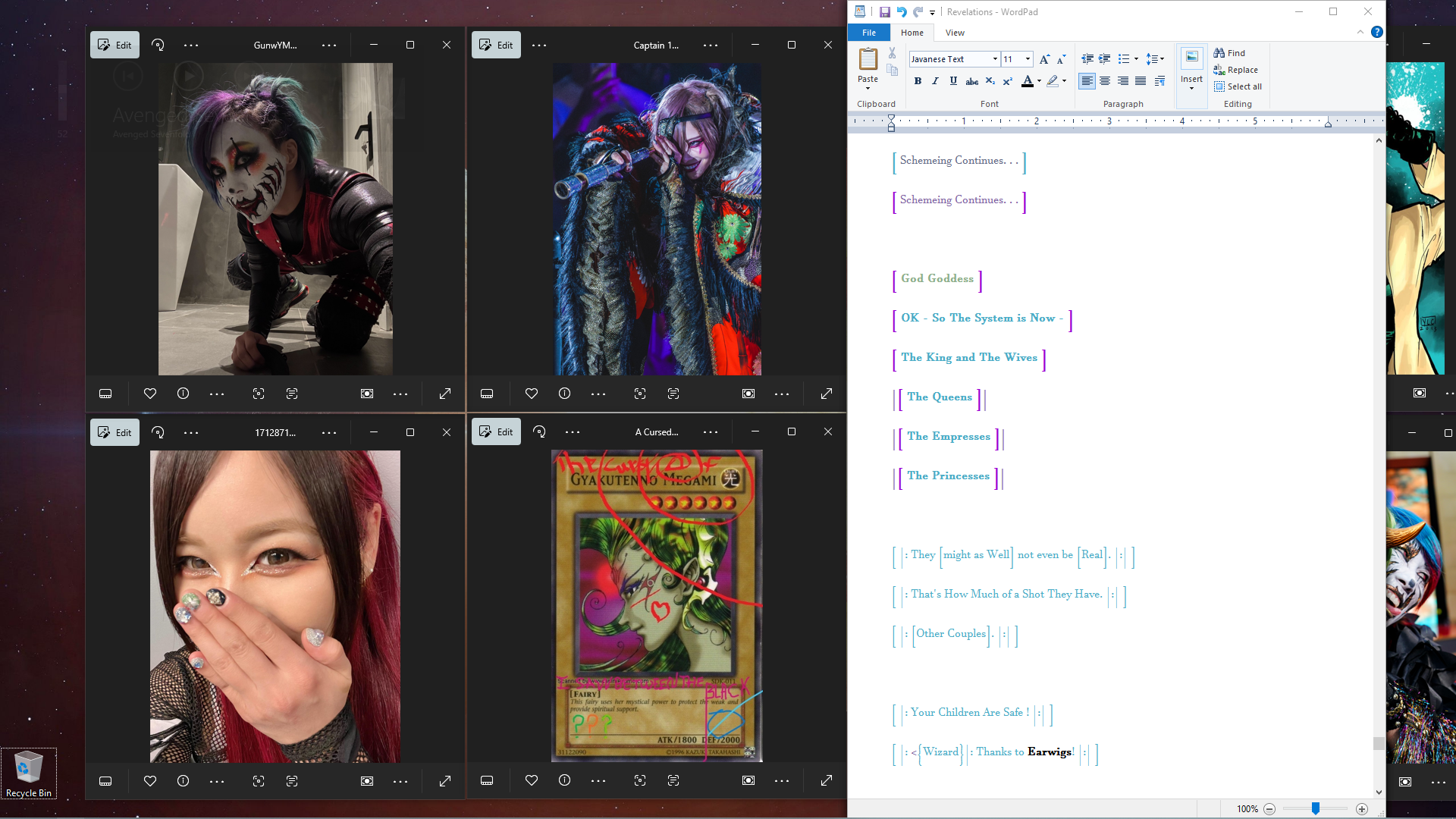
Task: Click zoom out minus button in WordPad
Action: (1269, 809)
